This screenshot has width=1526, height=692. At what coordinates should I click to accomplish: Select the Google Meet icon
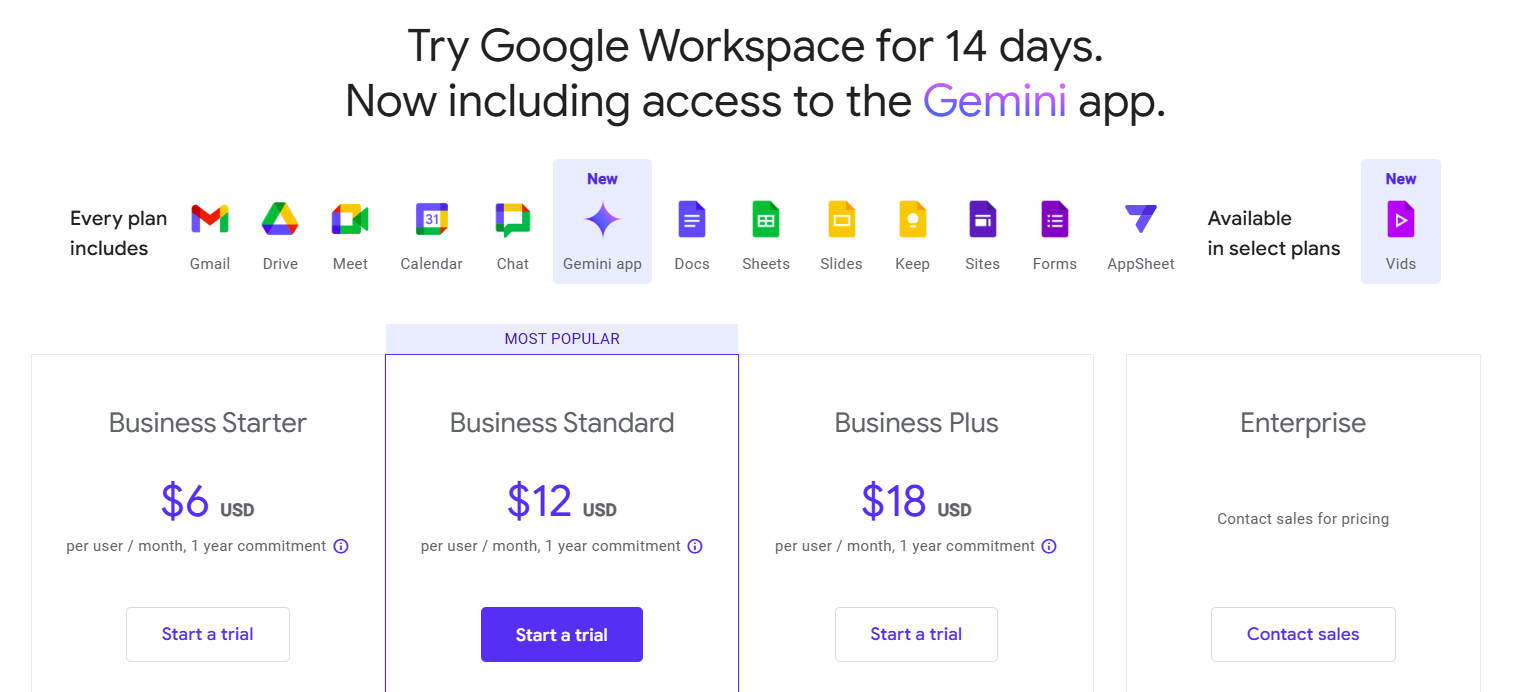(x=350, y=219)
